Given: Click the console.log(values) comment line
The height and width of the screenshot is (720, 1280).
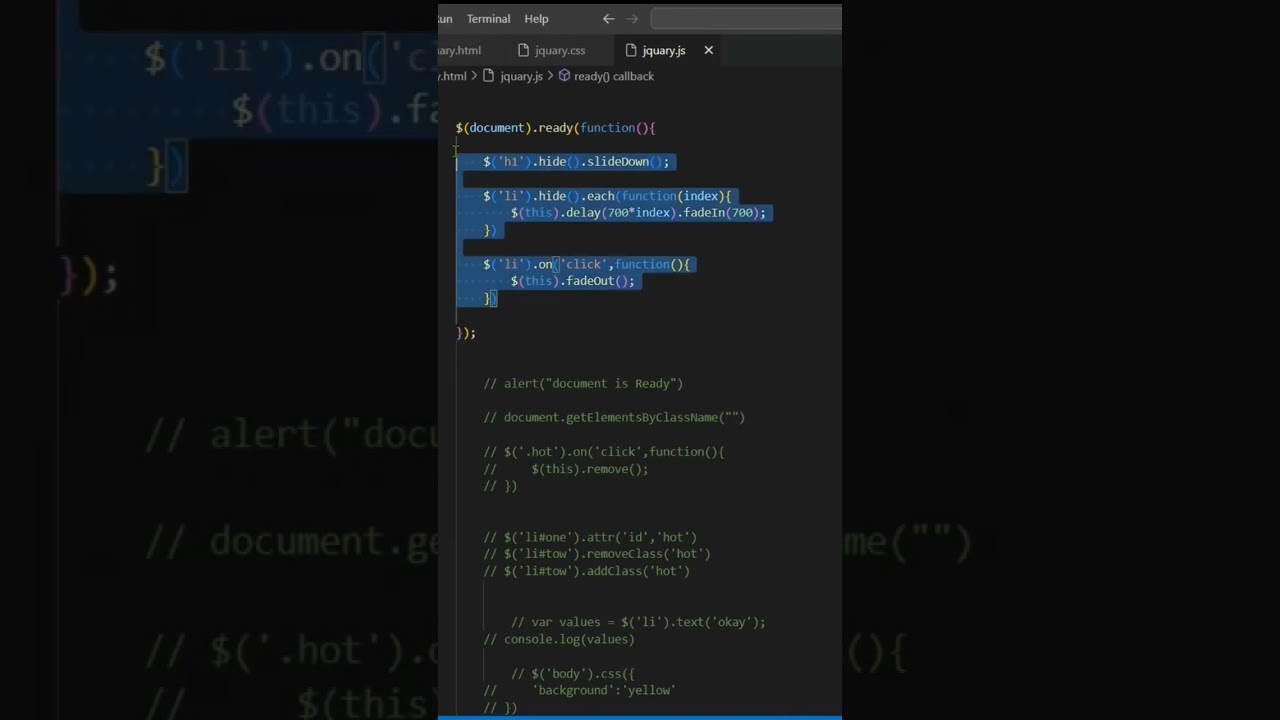Looking at the screenshot, I should click(x=559, y=639).
